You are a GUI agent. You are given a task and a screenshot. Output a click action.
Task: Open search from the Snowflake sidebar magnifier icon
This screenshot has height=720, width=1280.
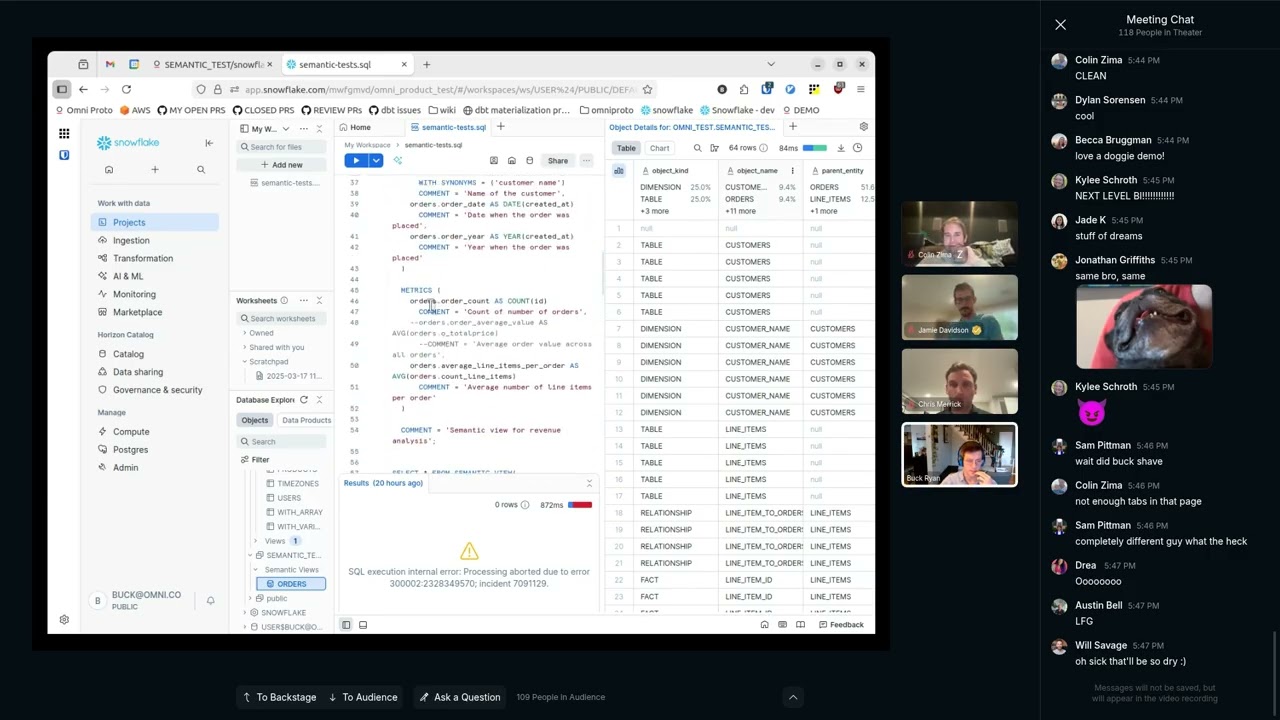point(201,170)
